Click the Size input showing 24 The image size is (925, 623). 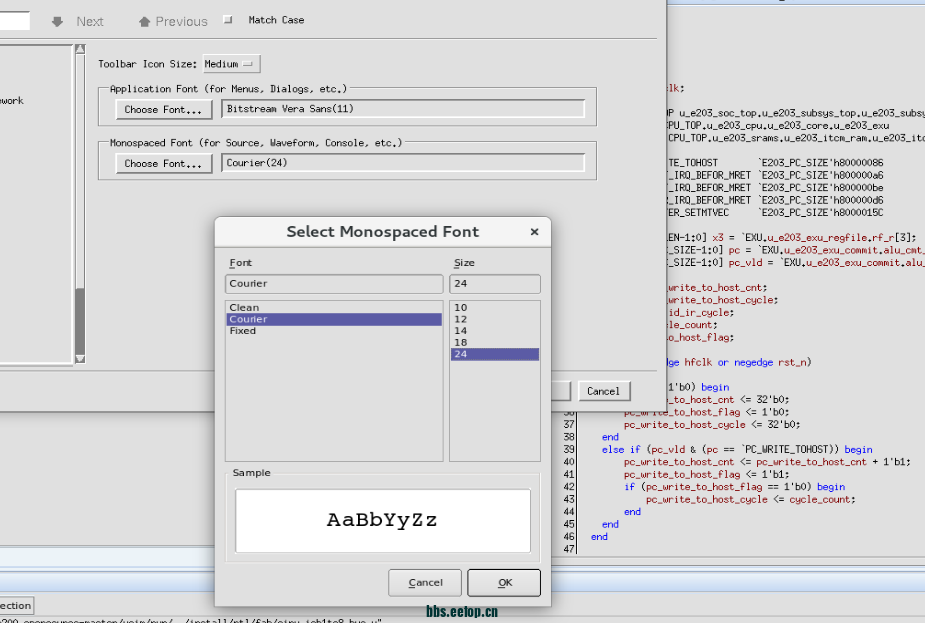click(495, 284)
